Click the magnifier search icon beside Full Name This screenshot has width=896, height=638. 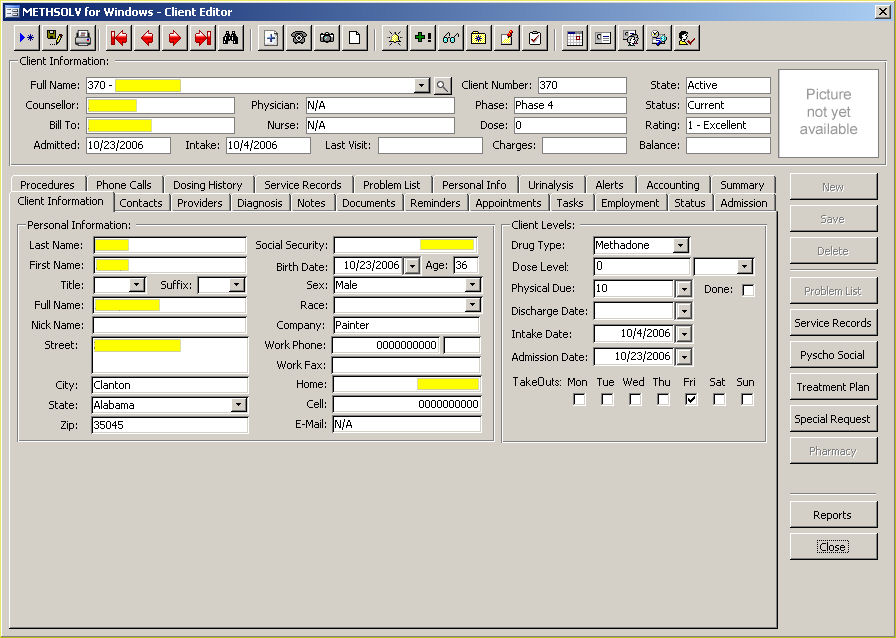[x=442, y=86]
